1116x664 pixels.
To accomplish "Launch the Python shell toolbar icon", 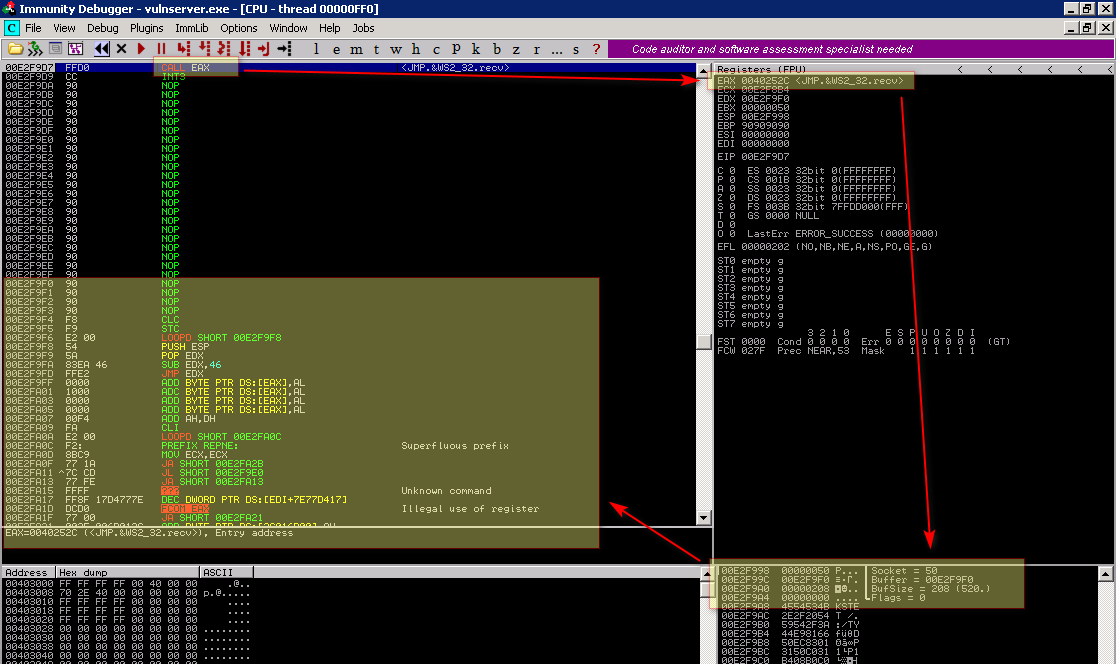I will coord(35,48).
